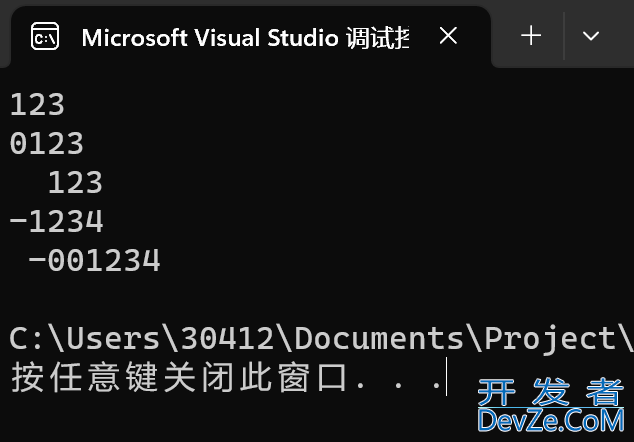
Task: Click the 30412 folder name in the path
Action: pos(228,338)
